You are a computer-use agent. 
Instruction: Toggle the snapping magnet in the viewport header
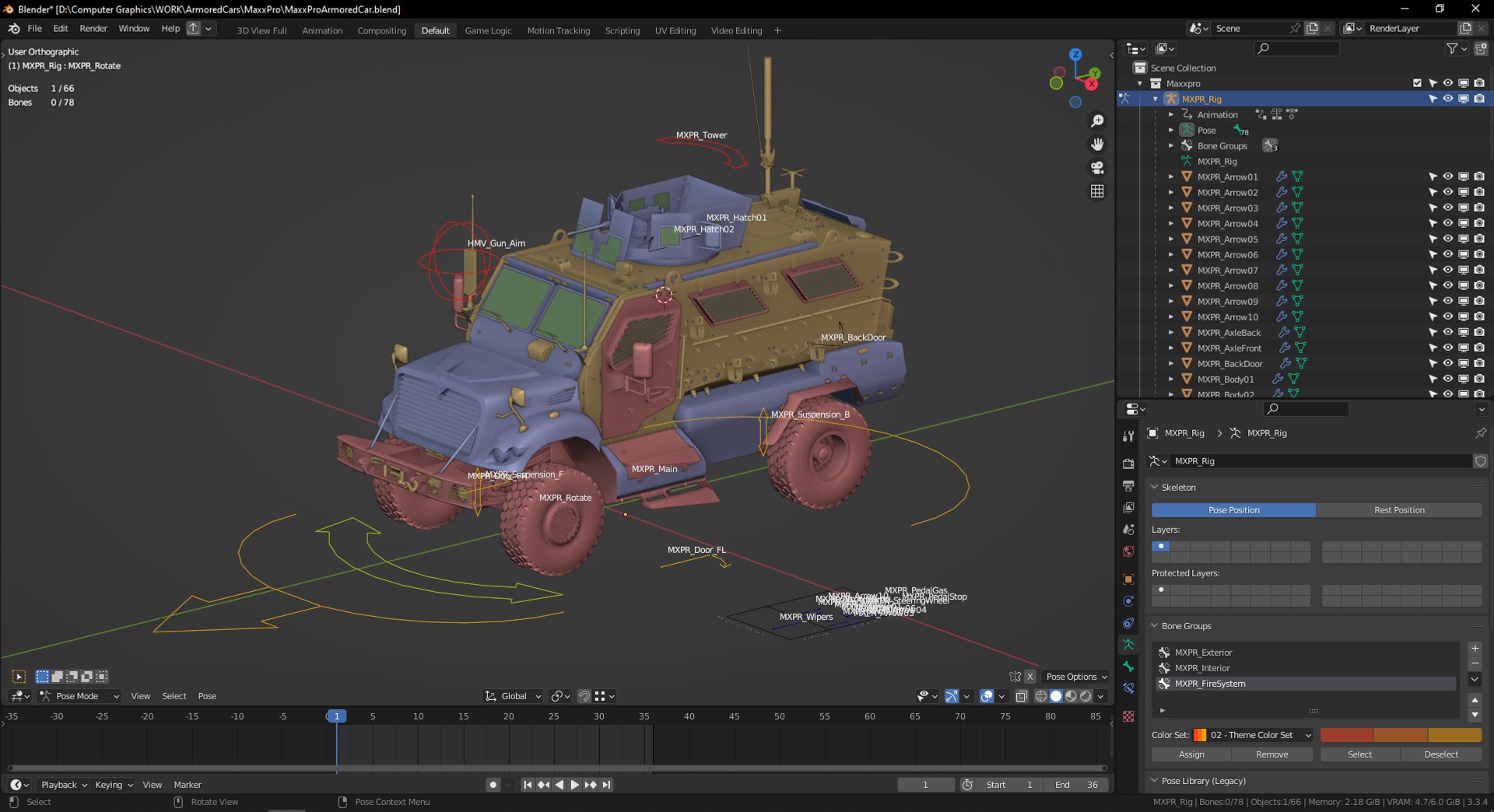584,696
